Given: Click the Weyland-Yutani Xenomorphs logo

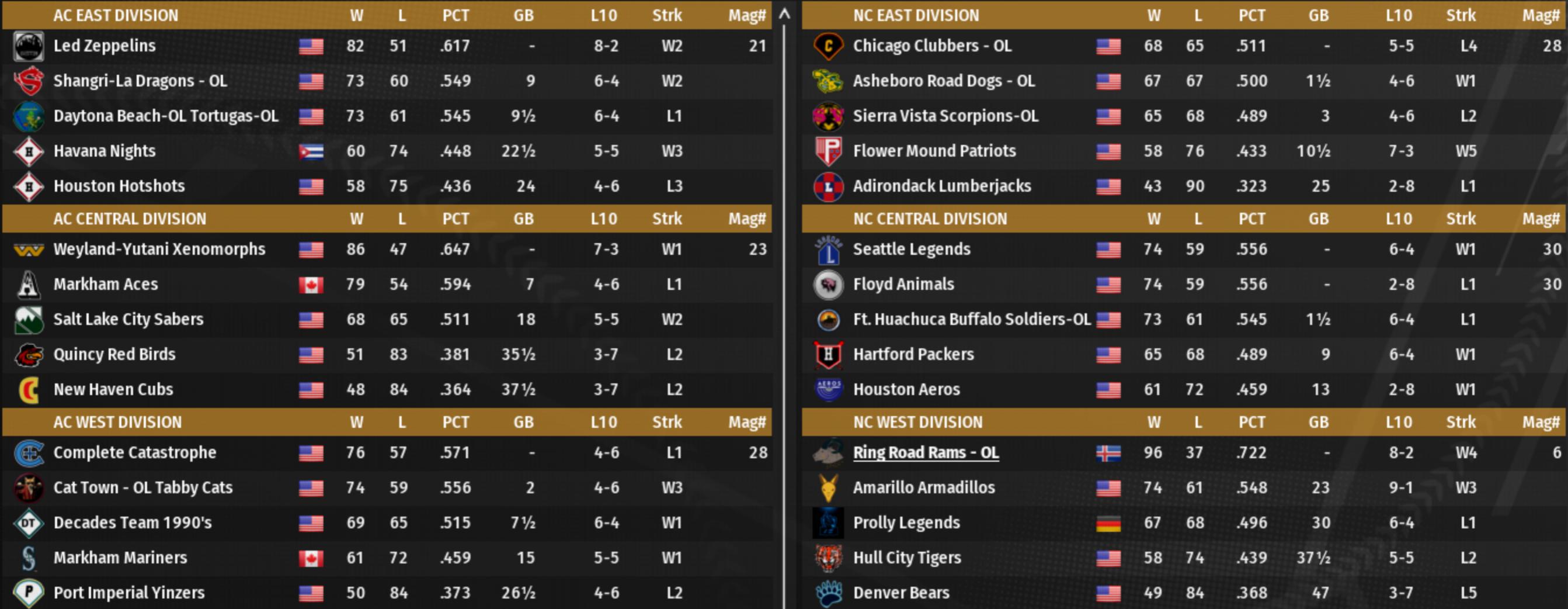Looking at the screenshot, I should tap(28, 250).
